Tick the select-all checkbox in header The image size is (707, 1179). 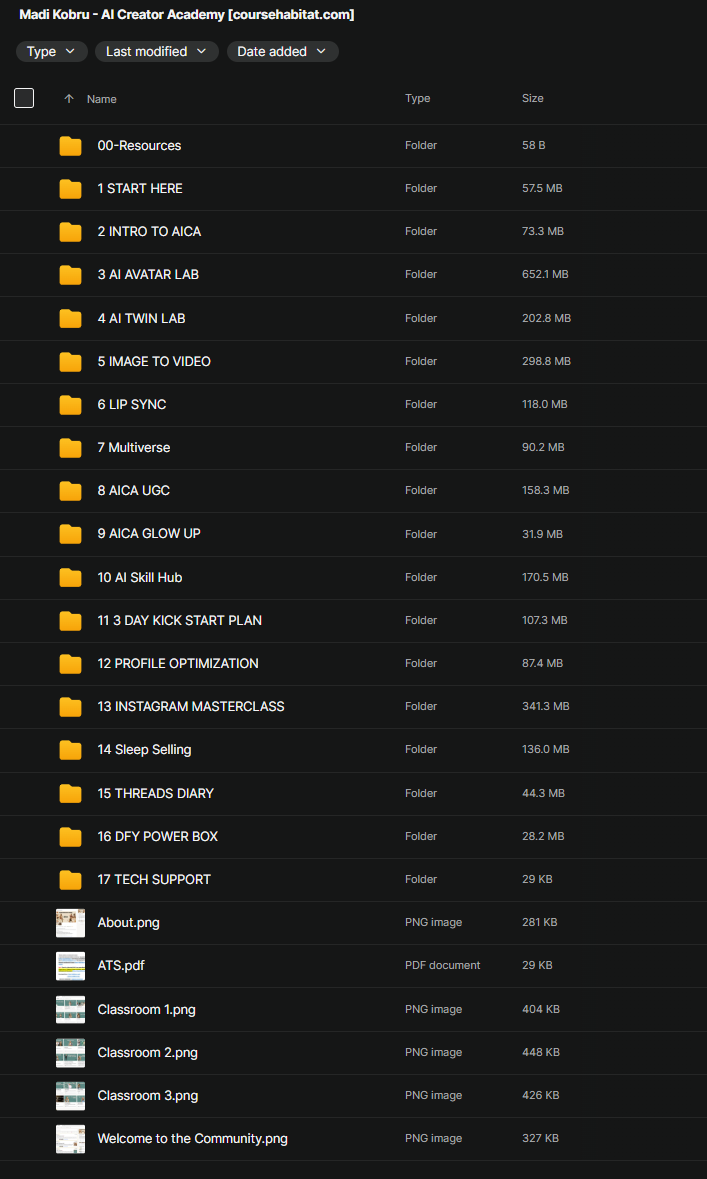[x=24, y=98]
